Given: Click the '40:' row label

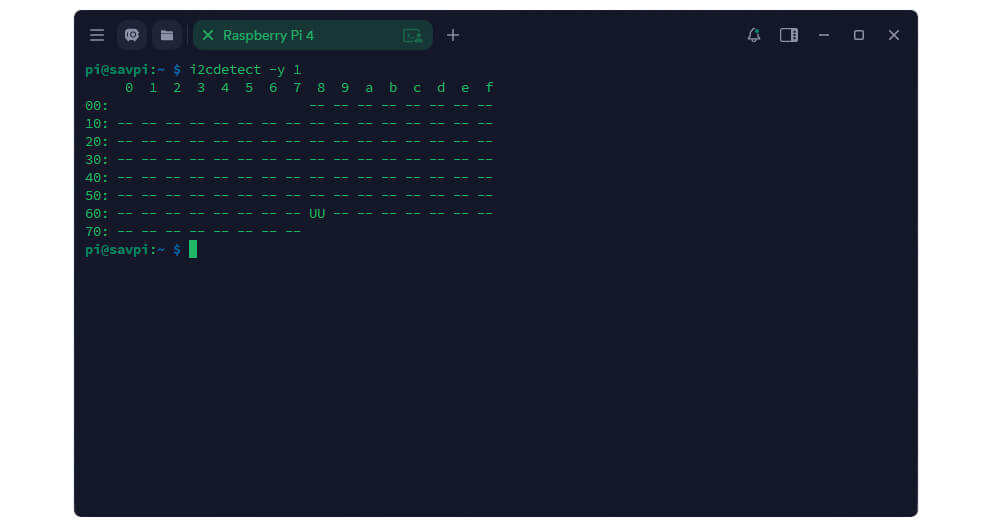Looking at the screenshot, I should (x=97, y=178).
